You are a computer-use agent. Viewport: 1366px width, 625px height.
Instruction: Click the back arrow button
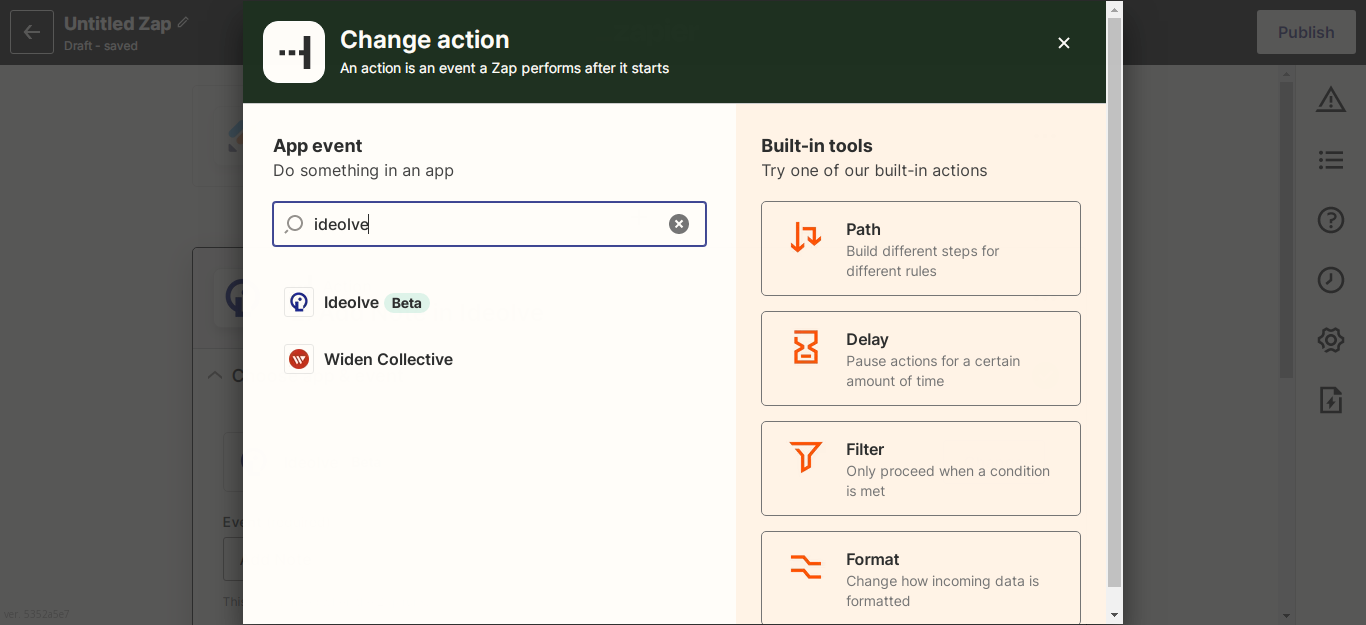pyautogui.click(x=32, y=32)
